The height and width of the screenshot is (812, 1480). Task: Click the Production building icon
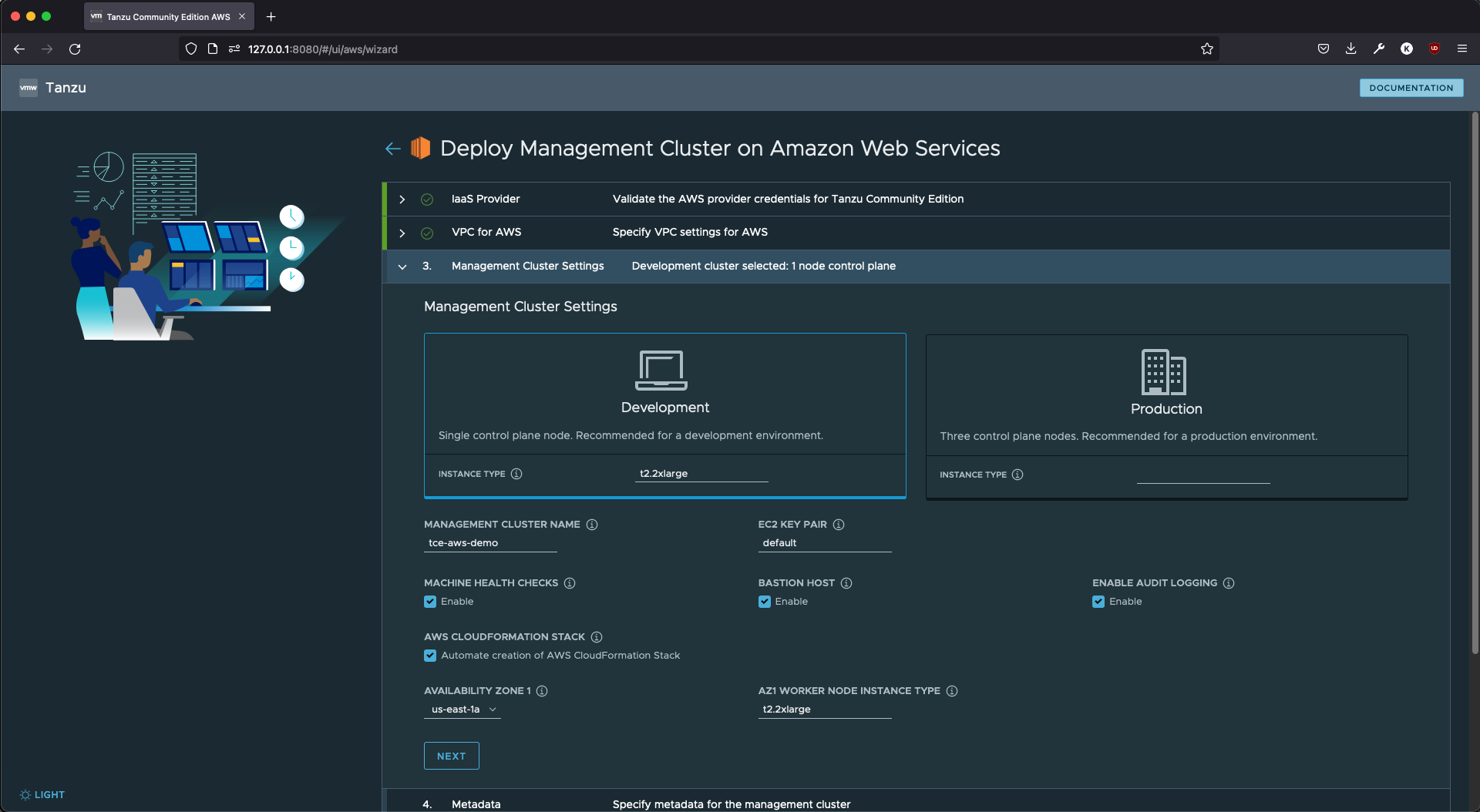coord(1163,372)
